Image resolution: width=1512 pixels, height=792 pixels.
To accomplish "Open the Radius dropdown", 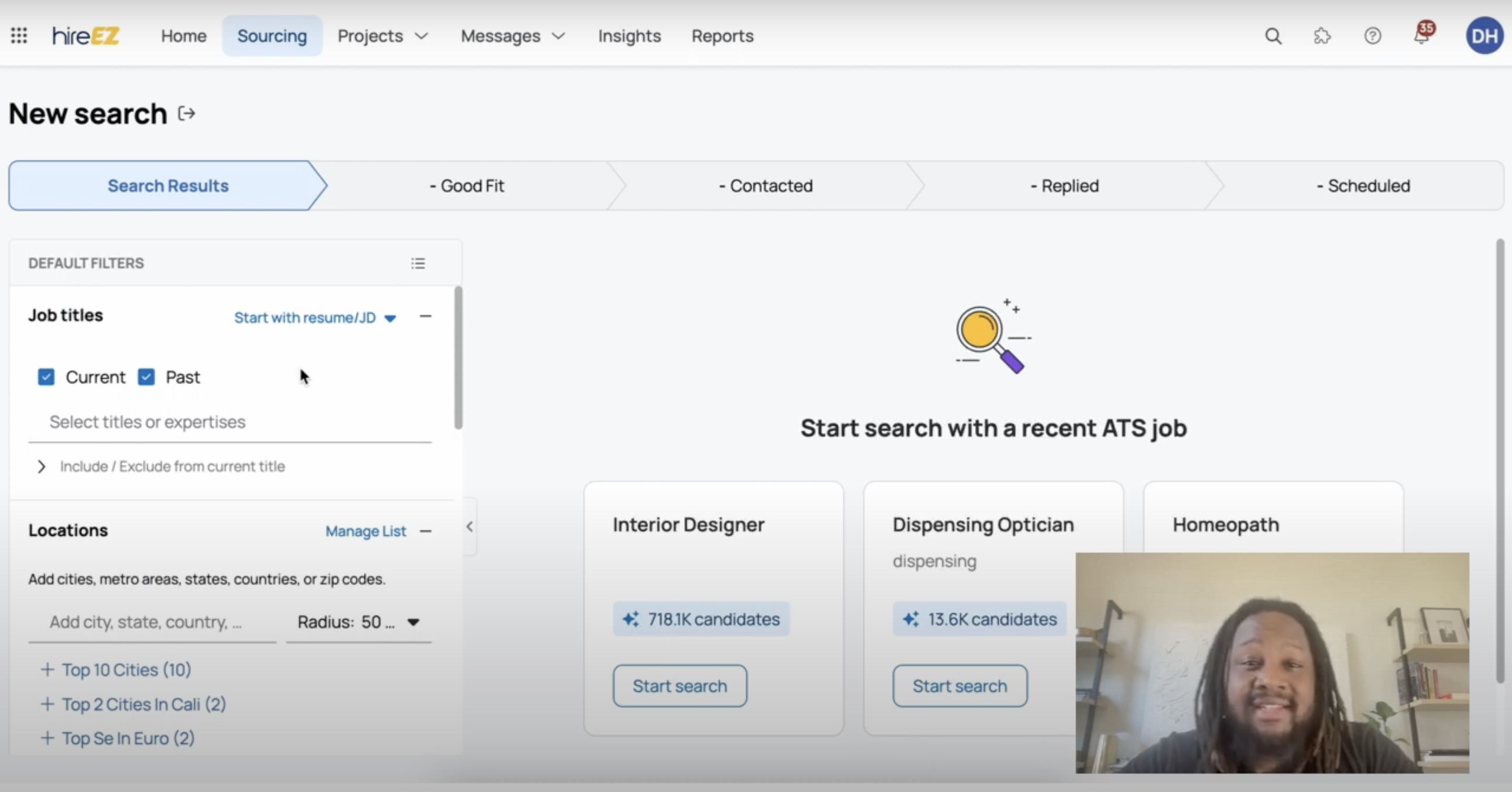I will (359, 622).
